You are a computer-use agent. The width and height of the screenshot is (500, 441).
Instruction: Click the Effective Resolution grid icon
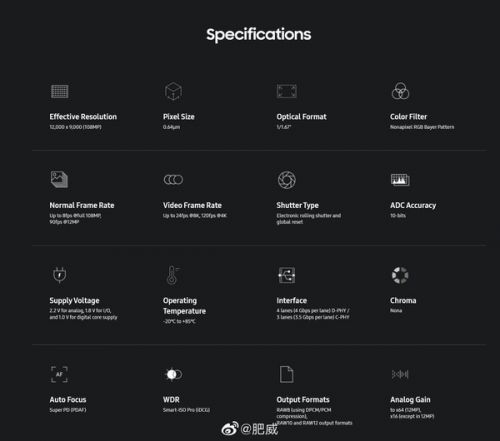pyautogui.click(x=60, y=91)
